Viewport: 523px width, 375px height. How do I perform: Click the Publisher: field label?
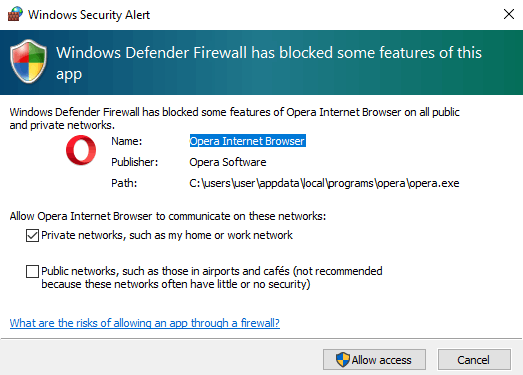(x=134, y=162)
